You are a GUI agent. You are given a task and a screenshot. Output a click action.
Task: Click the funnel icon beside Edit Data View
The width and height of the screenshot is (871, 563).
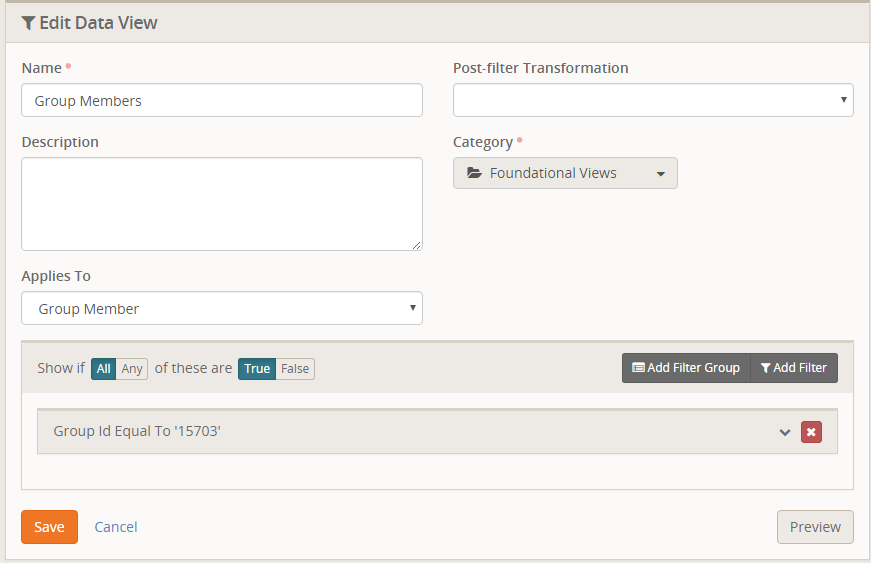(x=28, y=23)
